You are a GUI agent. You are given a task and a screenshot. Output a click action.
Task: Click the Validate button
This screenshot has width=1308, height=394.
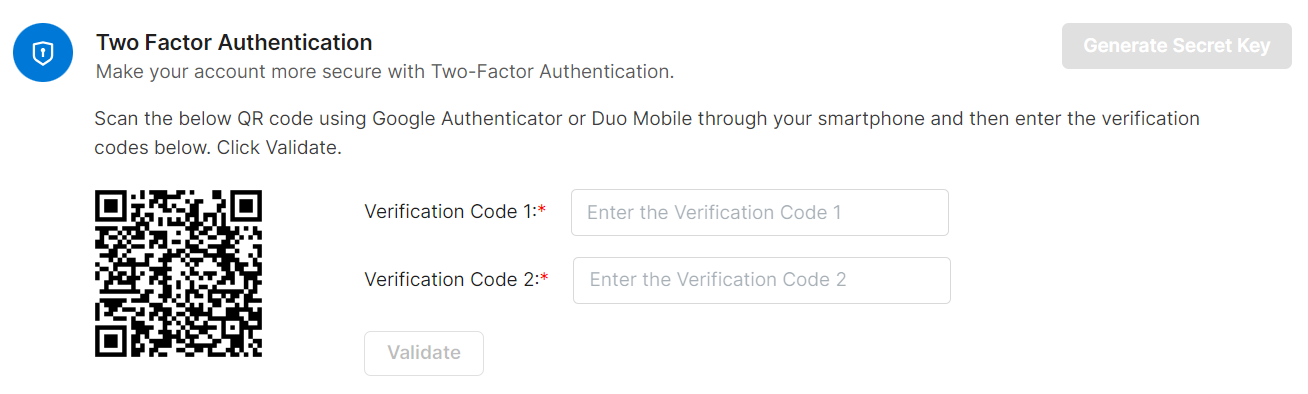(x=424, y=353)
